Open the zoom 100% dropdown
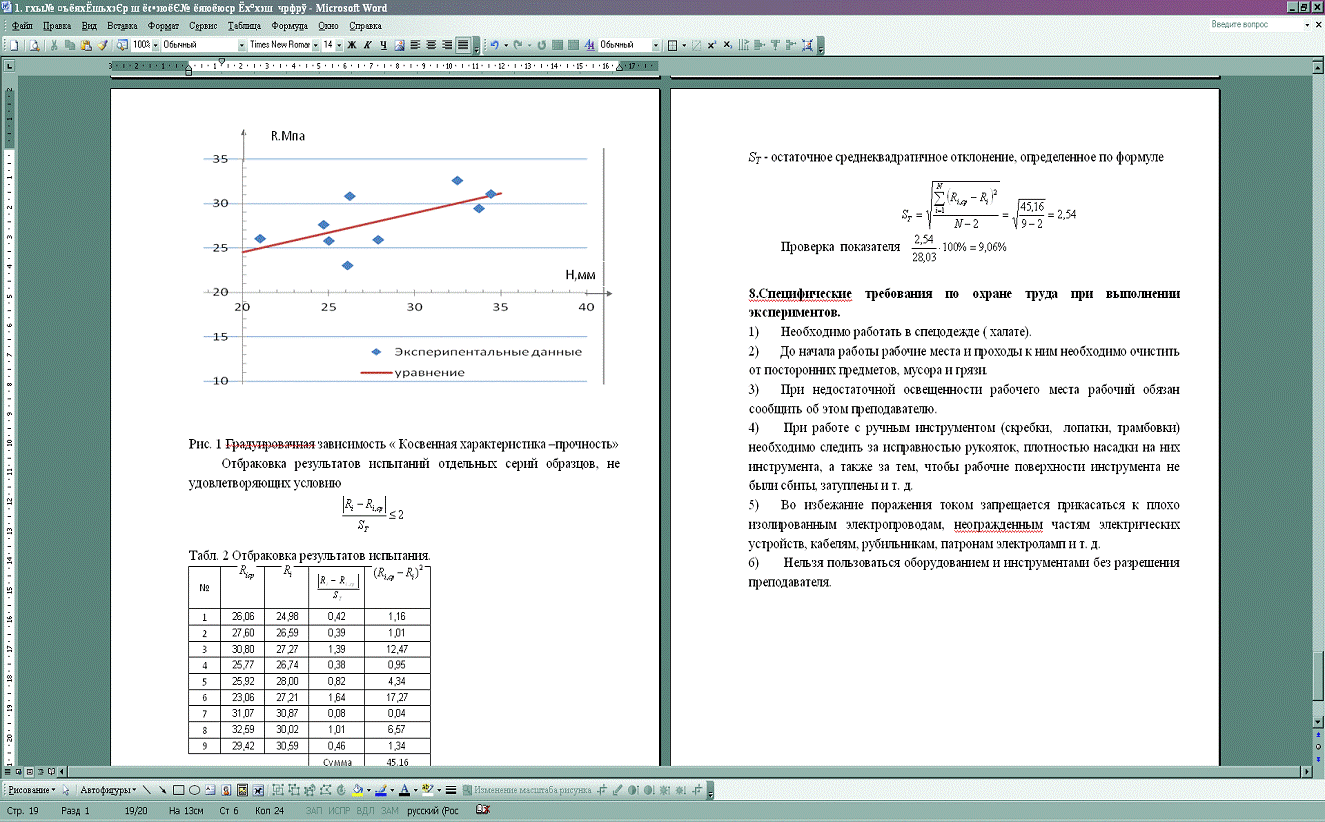This screenshot has width=1325, height=822. [155, 45]
